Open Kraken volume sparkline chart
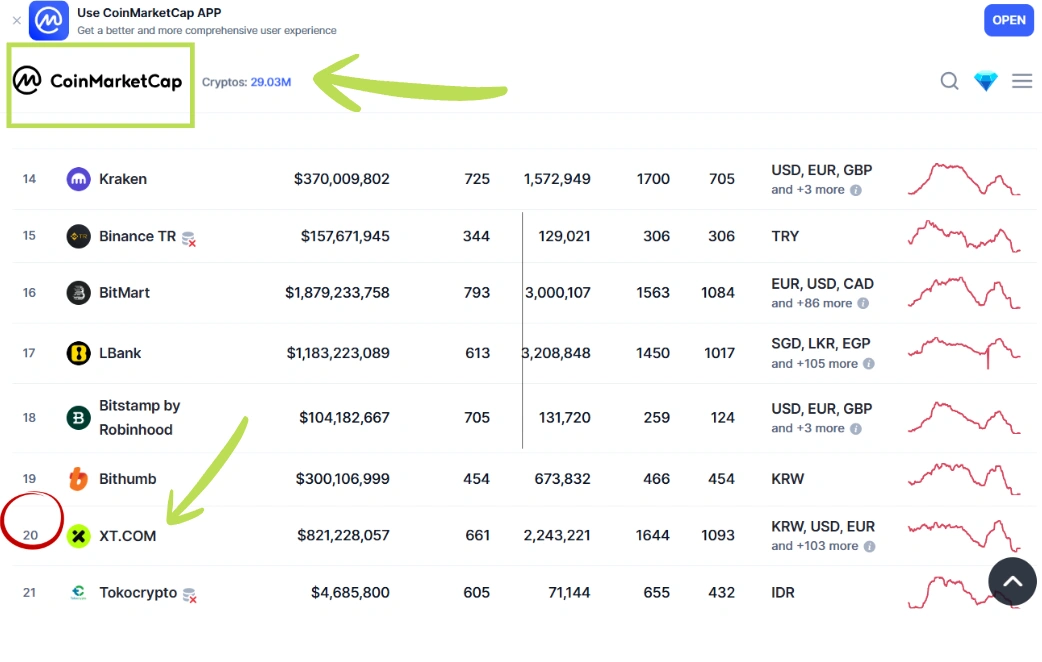Viewport: 1042px width, 662px height. pos(964,179)
